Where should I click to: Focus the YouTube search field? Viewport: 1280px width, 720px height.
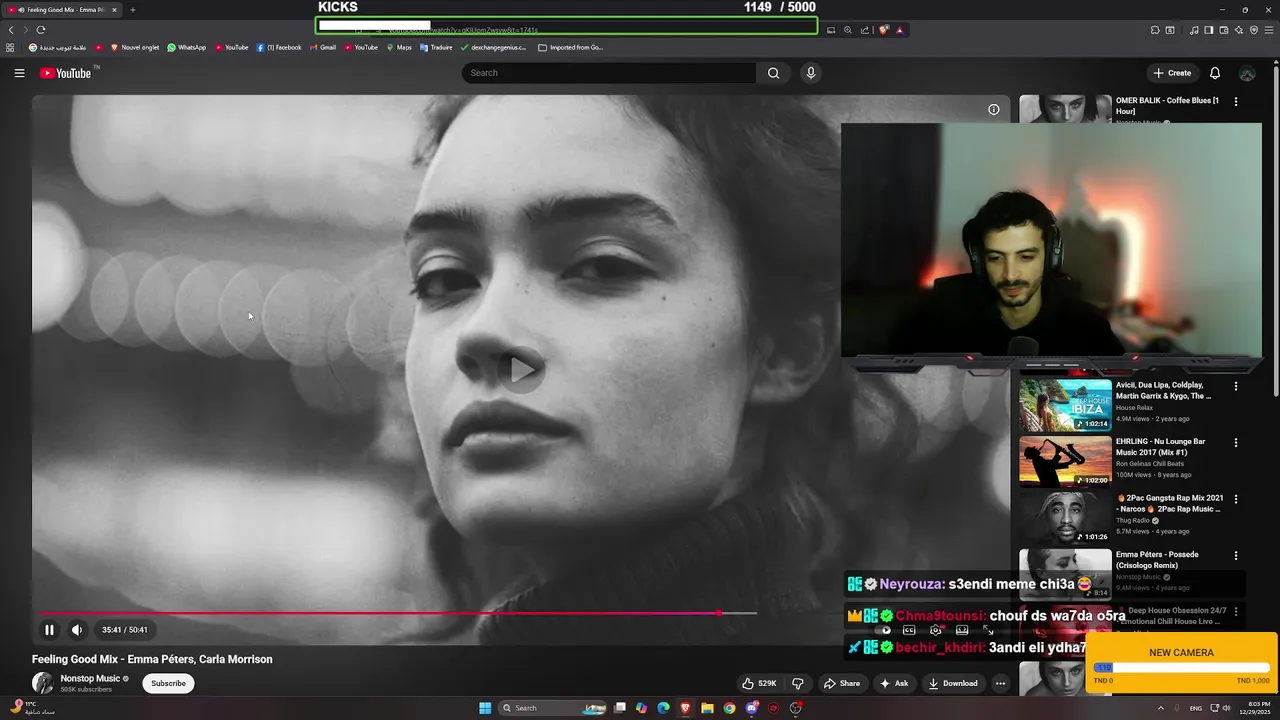click(x=610, y=73)
